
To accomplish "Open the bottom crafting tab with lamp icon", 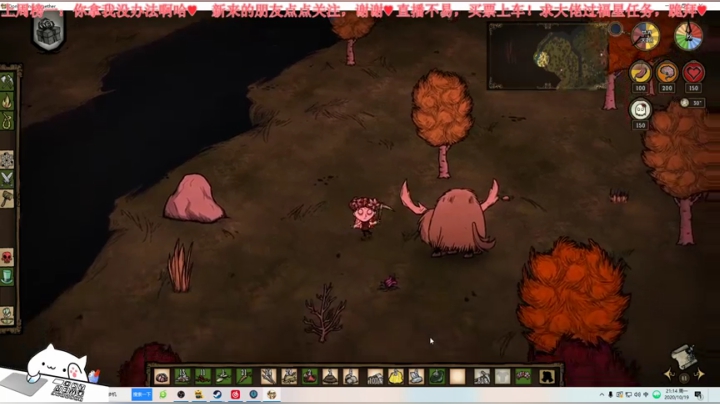I will point(7,315).
